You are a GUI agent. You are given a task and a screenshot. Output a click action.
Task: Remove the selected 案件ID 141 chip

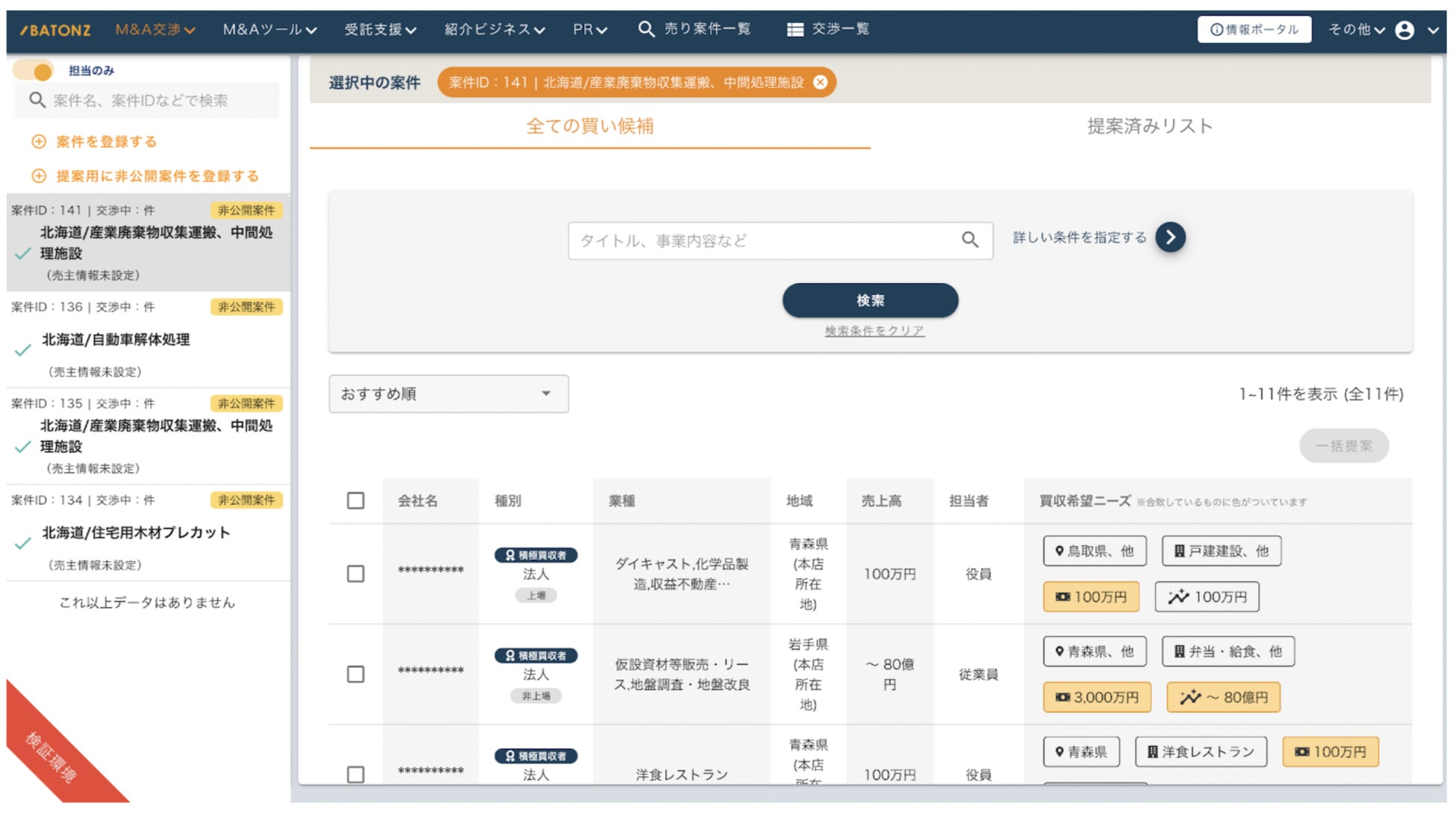(x=820, y=82)
